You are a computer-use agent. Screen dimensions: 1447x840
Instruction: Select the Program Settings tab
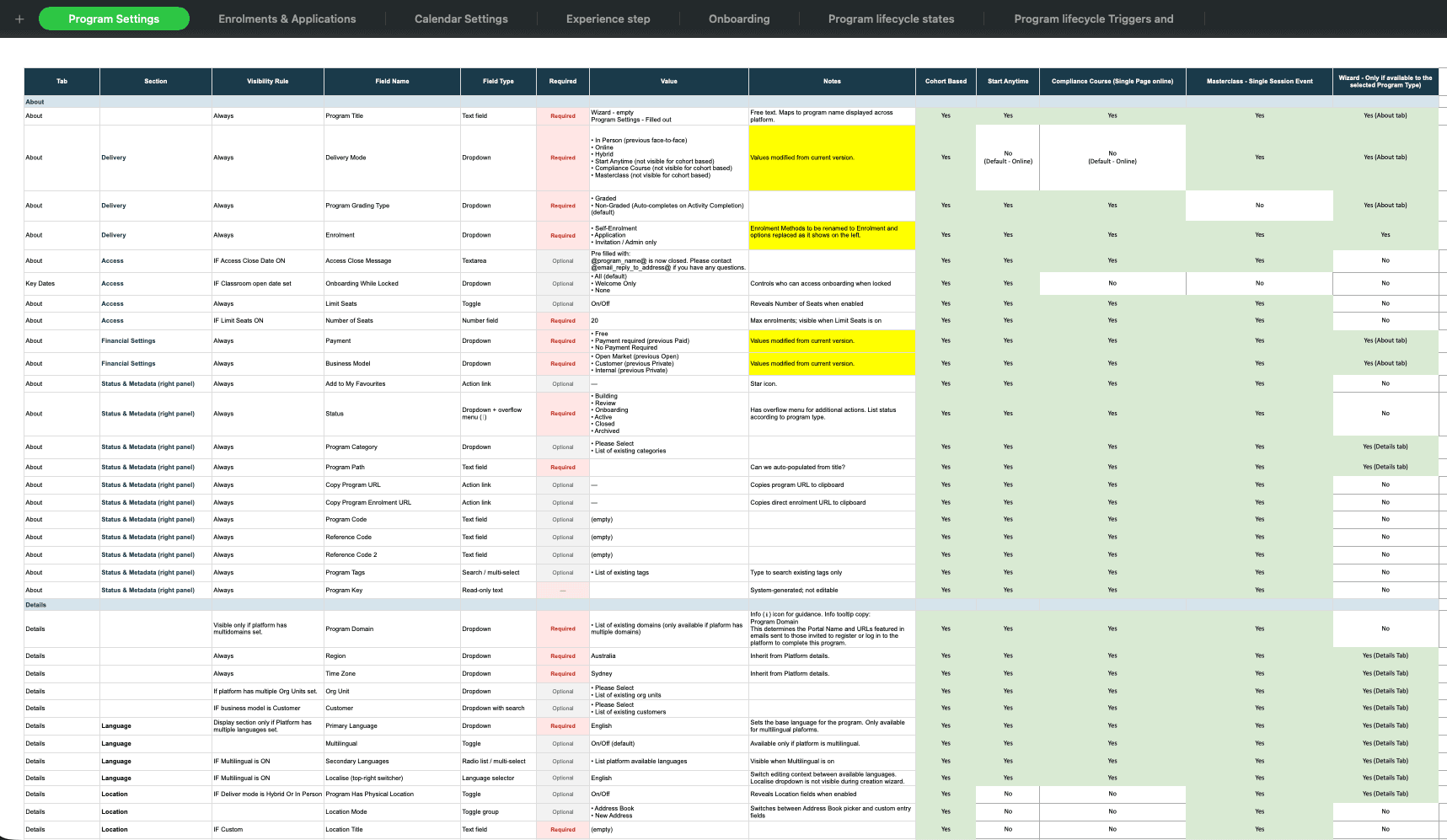click(x=114, y=19)
